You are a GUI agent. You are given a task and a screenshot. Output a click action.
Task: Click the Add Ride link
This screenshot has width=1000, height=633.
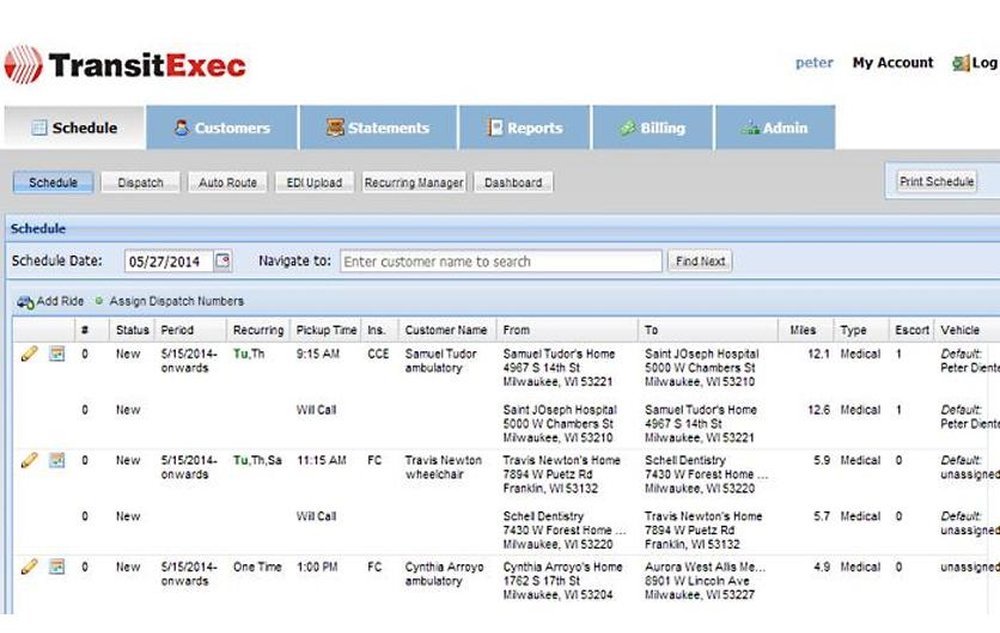pos(60,301)
